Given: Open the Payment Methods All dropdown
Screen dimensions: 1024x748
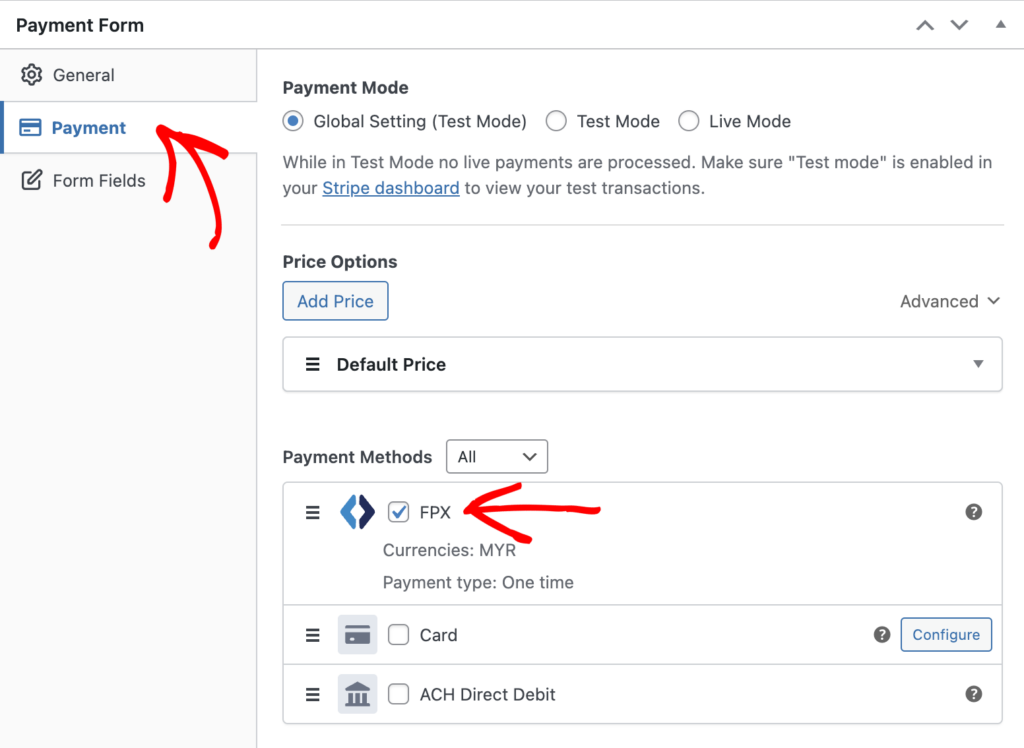Looking at the screenshot, I should 497,456.
